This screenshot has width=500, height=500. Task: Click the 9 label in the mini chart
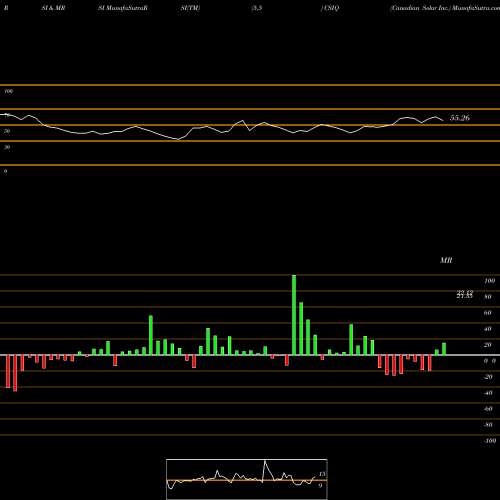(320, 486)
